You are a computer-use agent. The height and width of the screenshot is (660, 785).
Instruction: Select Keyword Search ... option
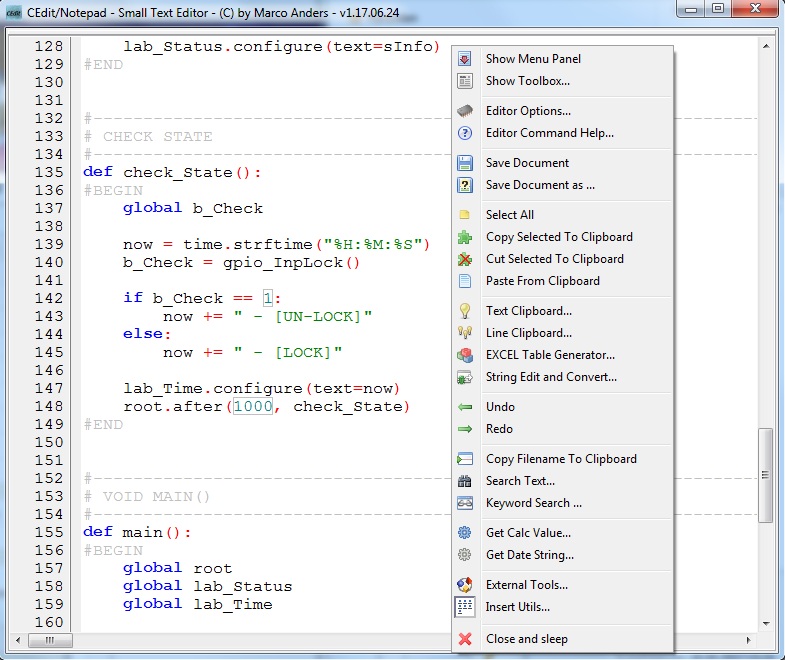click(x=533, y=503)
